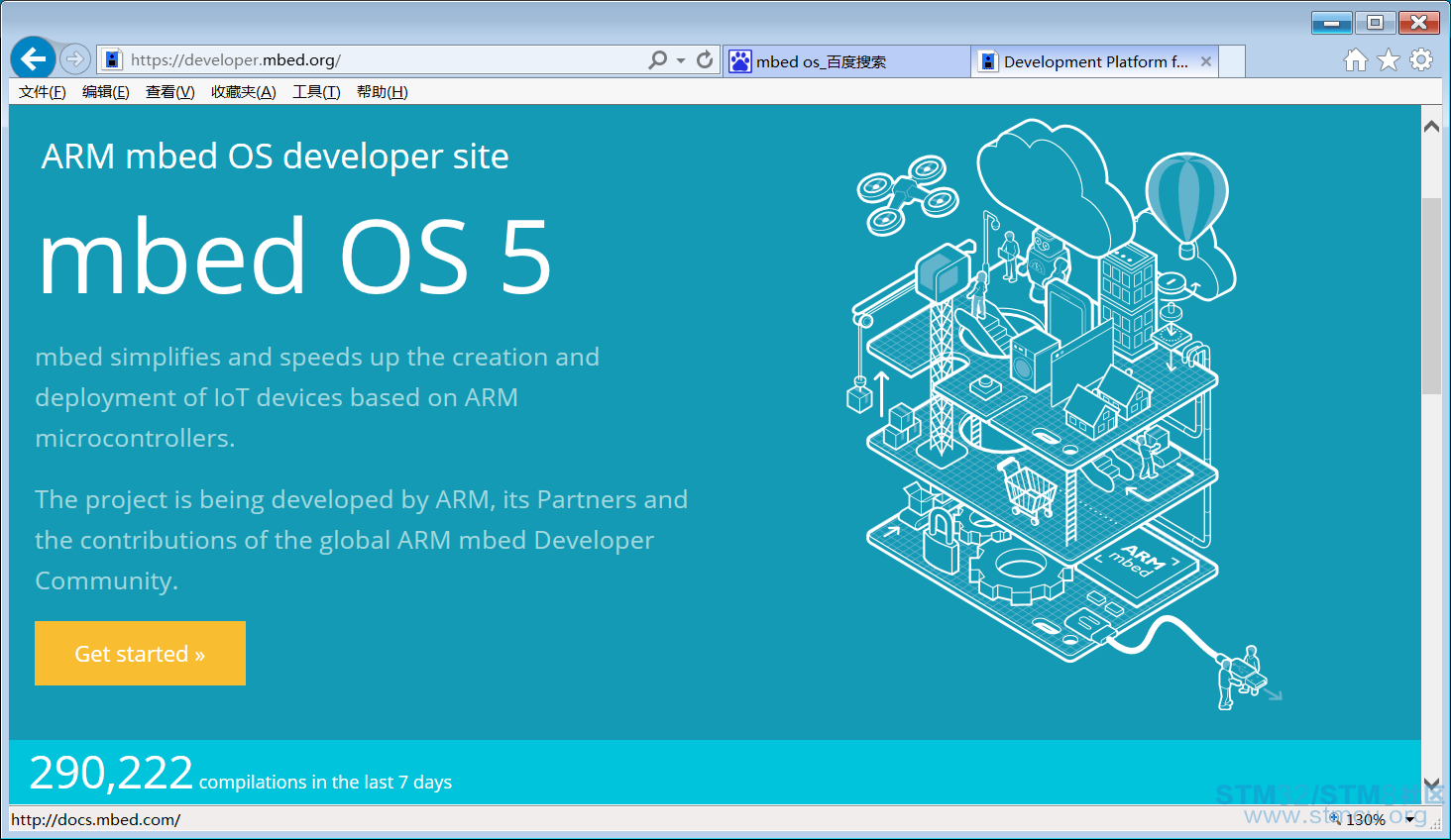Click the 290,222 compilations counter

coord(241,773)
